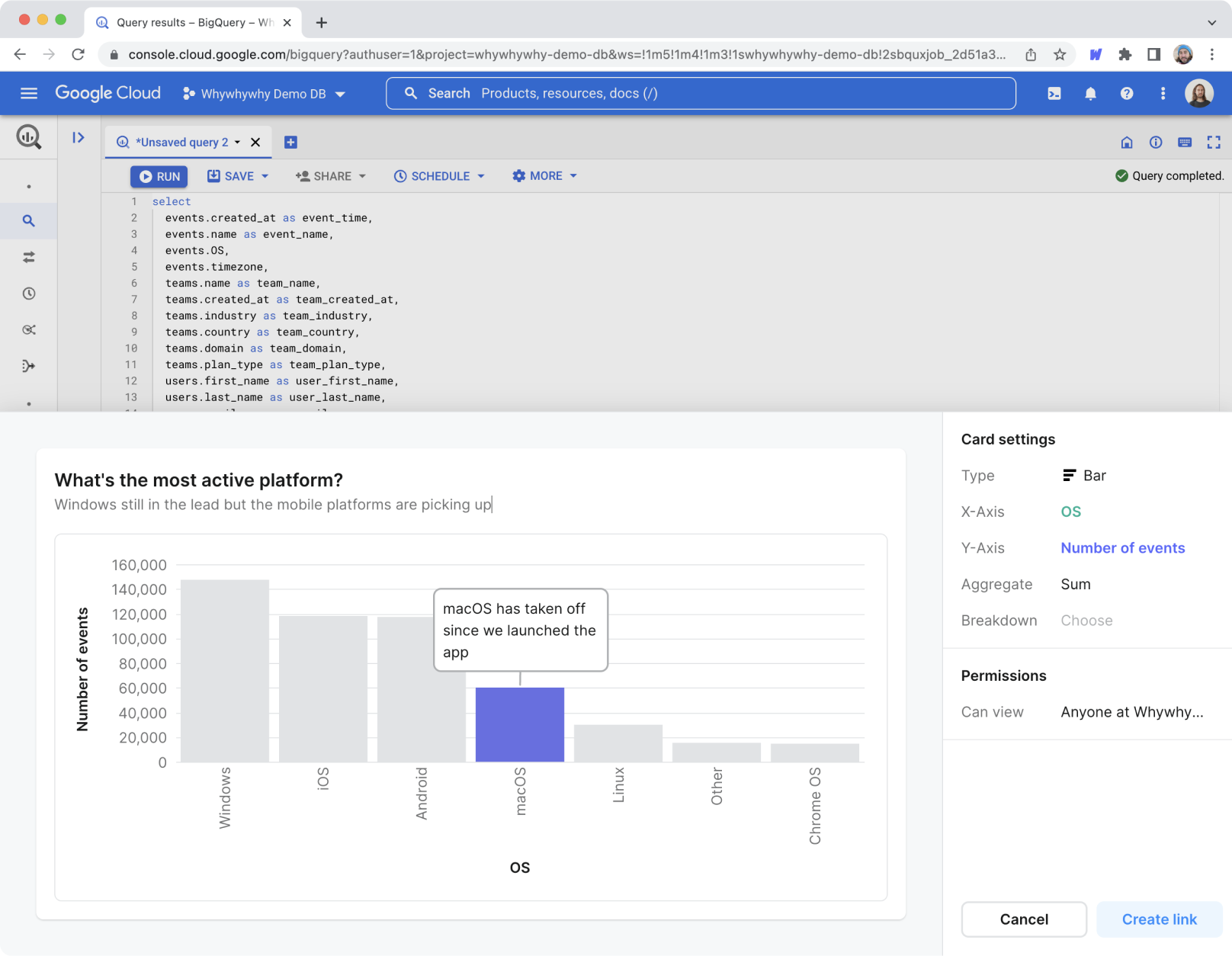Open the notifications bell
Viewport: 1232px width, 956px height.
tap(1090, 94)
